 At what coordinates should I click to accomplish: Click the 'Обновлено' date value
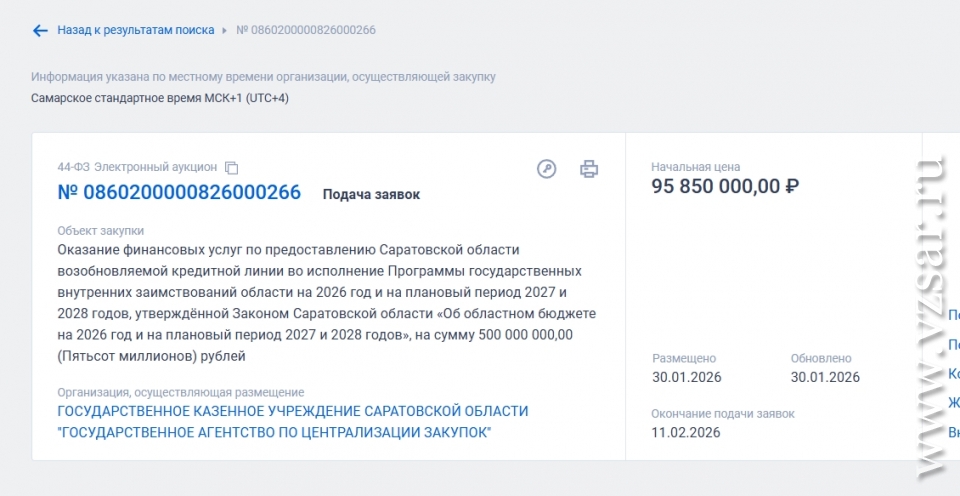pyautogui.click(x=824, y=377)
